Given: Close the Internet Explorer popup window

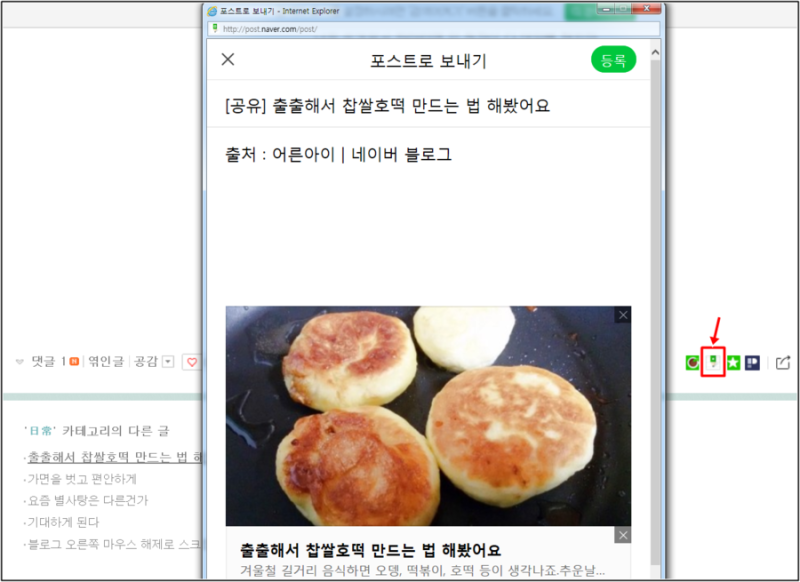Looking at the screenshot, I should (x=646, y=9).
